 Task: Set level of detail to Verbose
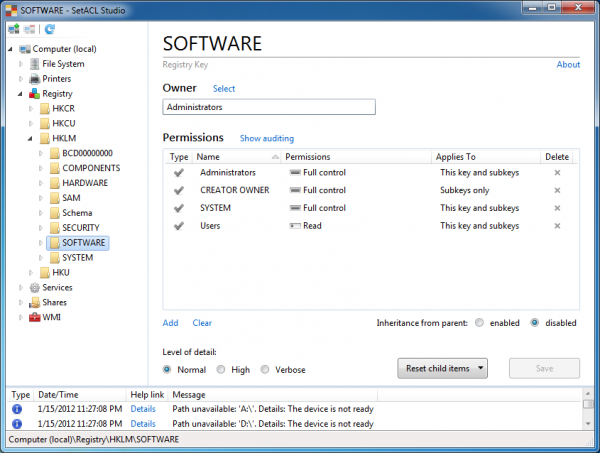point(265,370)
